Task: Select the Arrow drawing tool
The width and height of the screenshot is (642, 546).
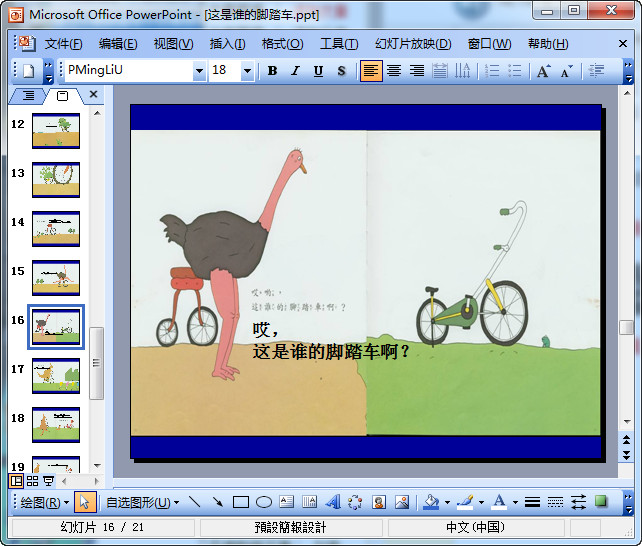Action: click(218, 502)
